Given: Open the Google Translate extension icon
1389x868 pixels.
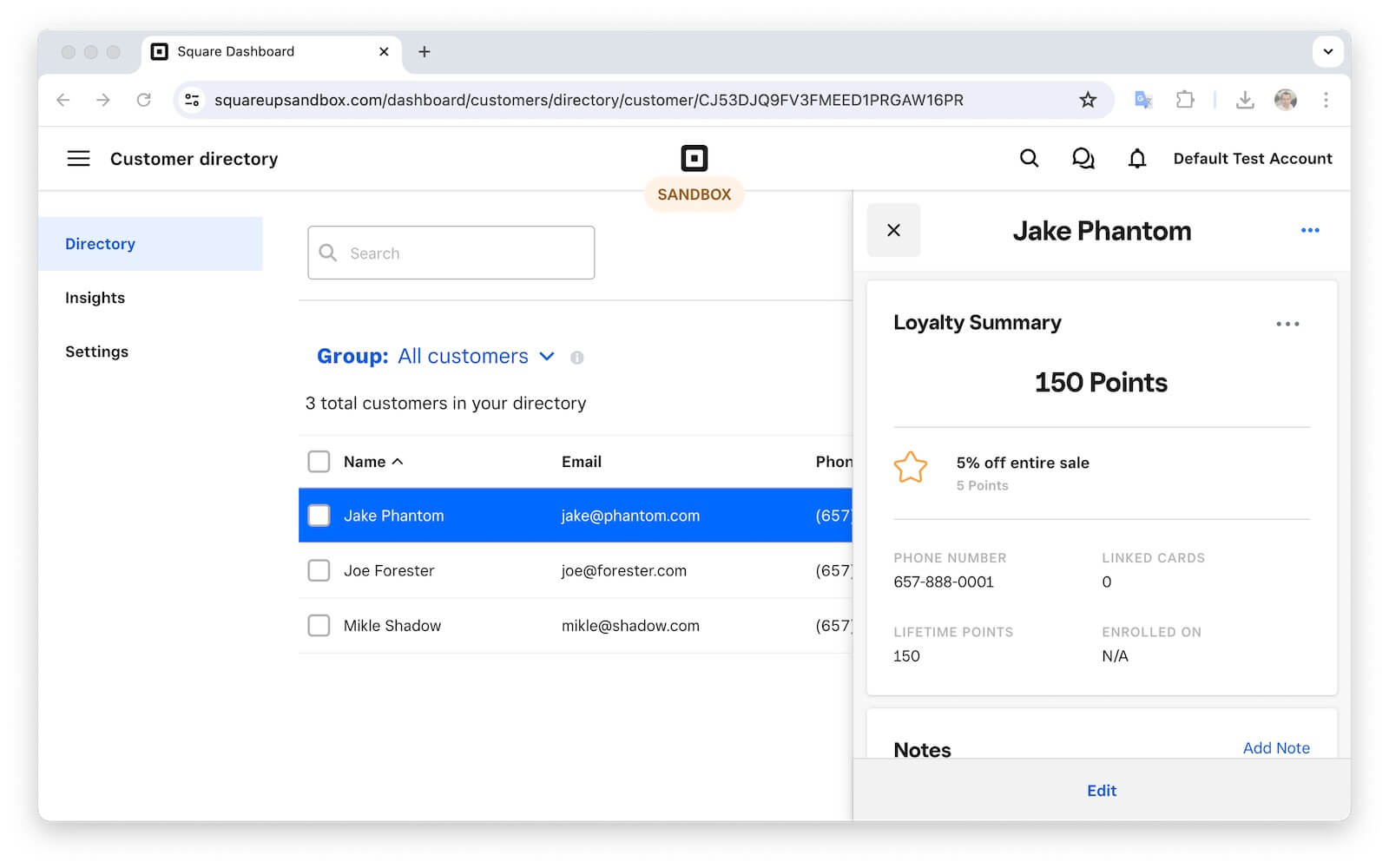Looking at the screenshot, I should click(1143, 100).
